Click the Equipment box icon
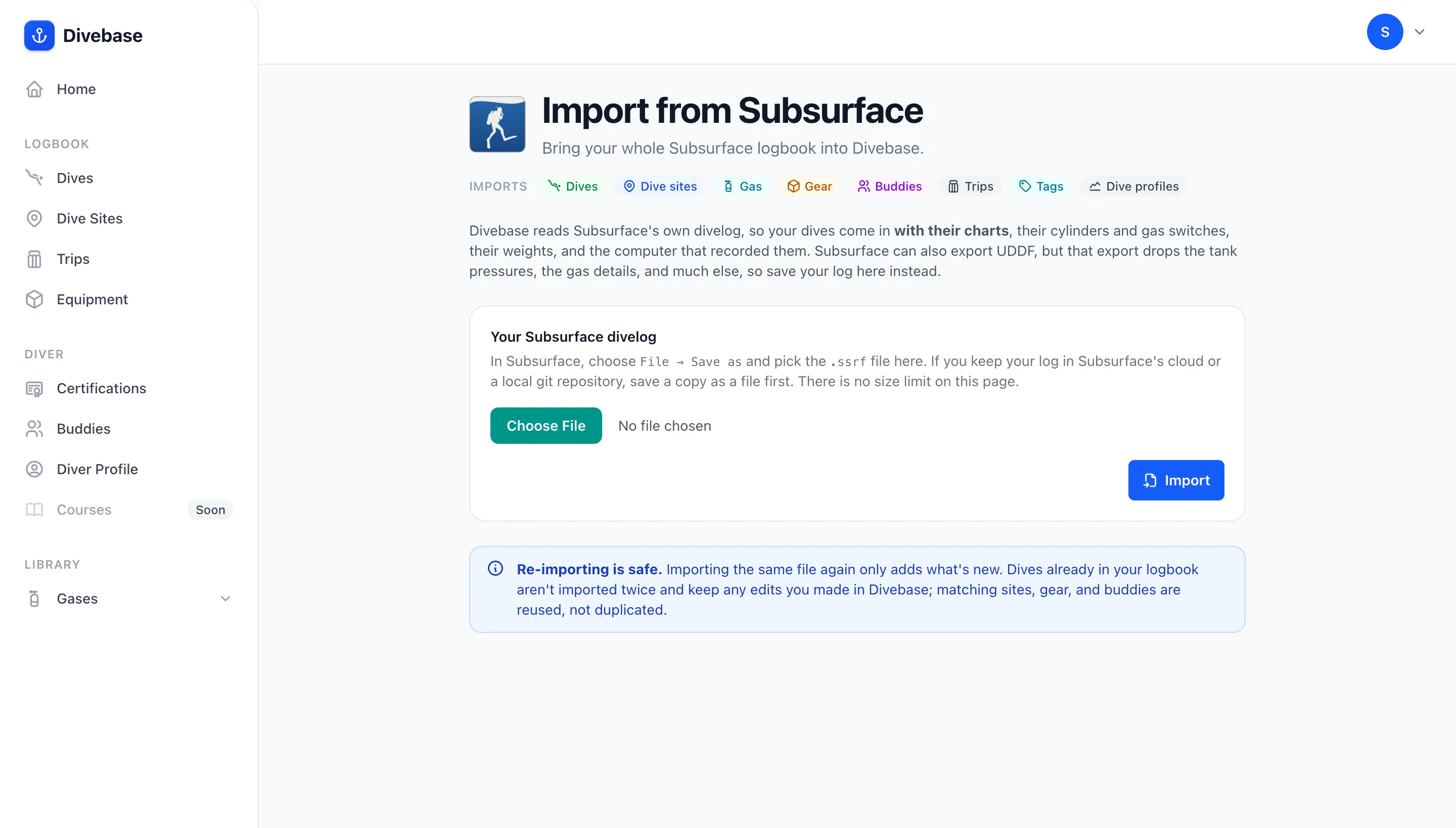 34,299
